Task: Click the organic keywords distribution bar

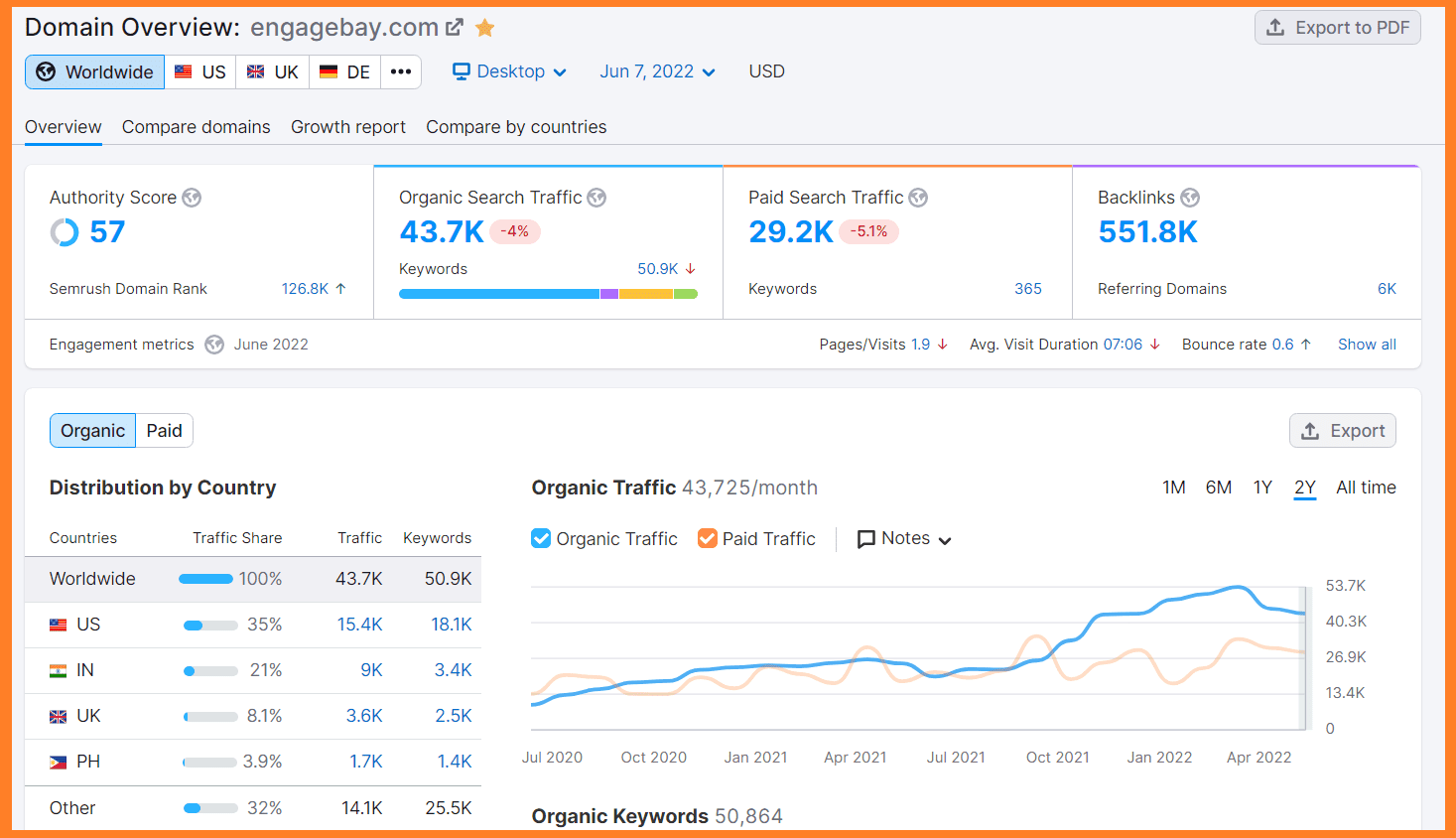Action: tap(548, 294)
